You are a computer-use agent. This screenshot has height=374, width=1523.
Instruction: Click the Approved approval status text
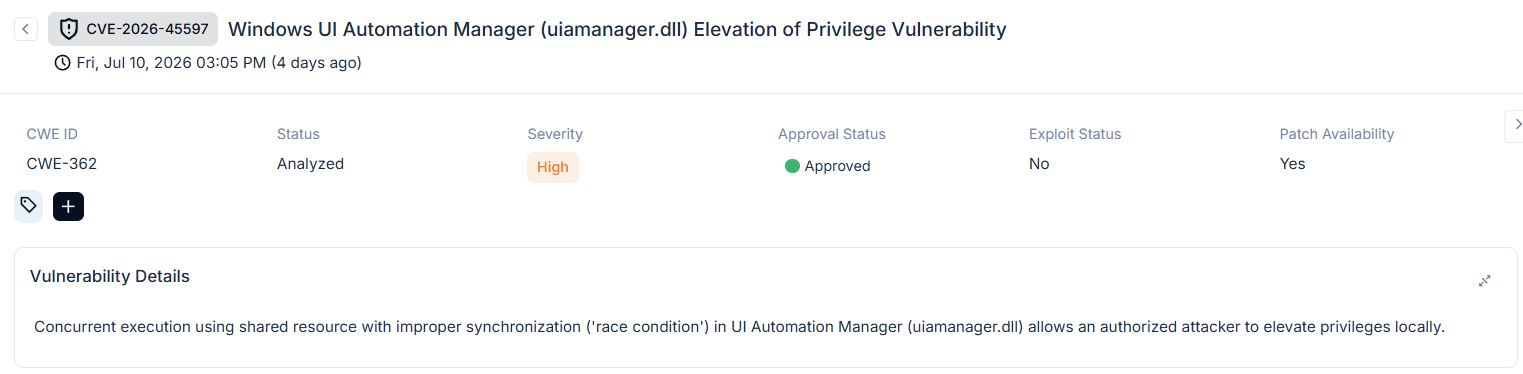coord(837,166)
